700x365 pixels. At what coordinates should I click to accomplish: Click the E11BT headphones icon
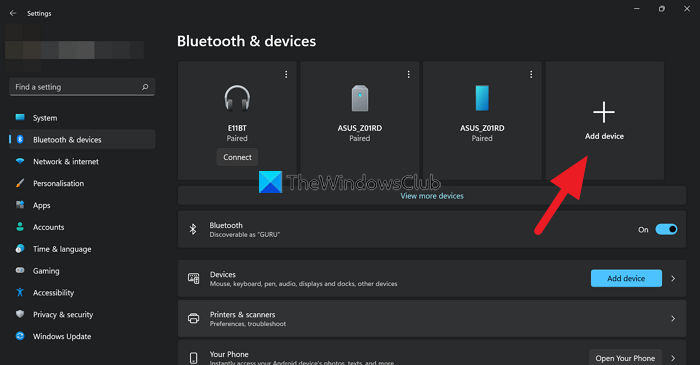(x=237, y=98)
